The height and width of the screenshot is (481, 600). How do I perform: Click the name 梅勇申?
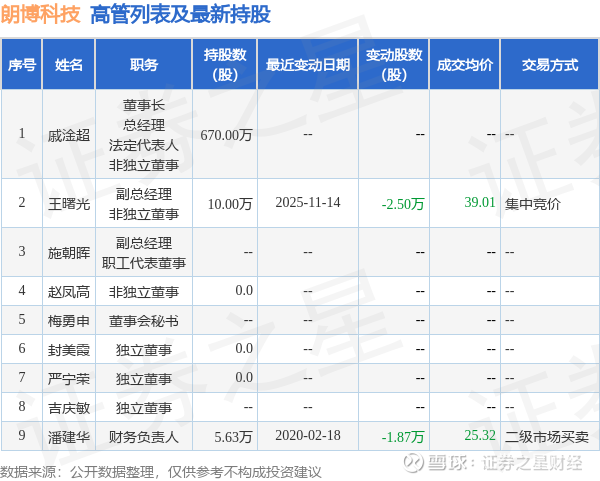pyautogui.click(x=69, y=321)
